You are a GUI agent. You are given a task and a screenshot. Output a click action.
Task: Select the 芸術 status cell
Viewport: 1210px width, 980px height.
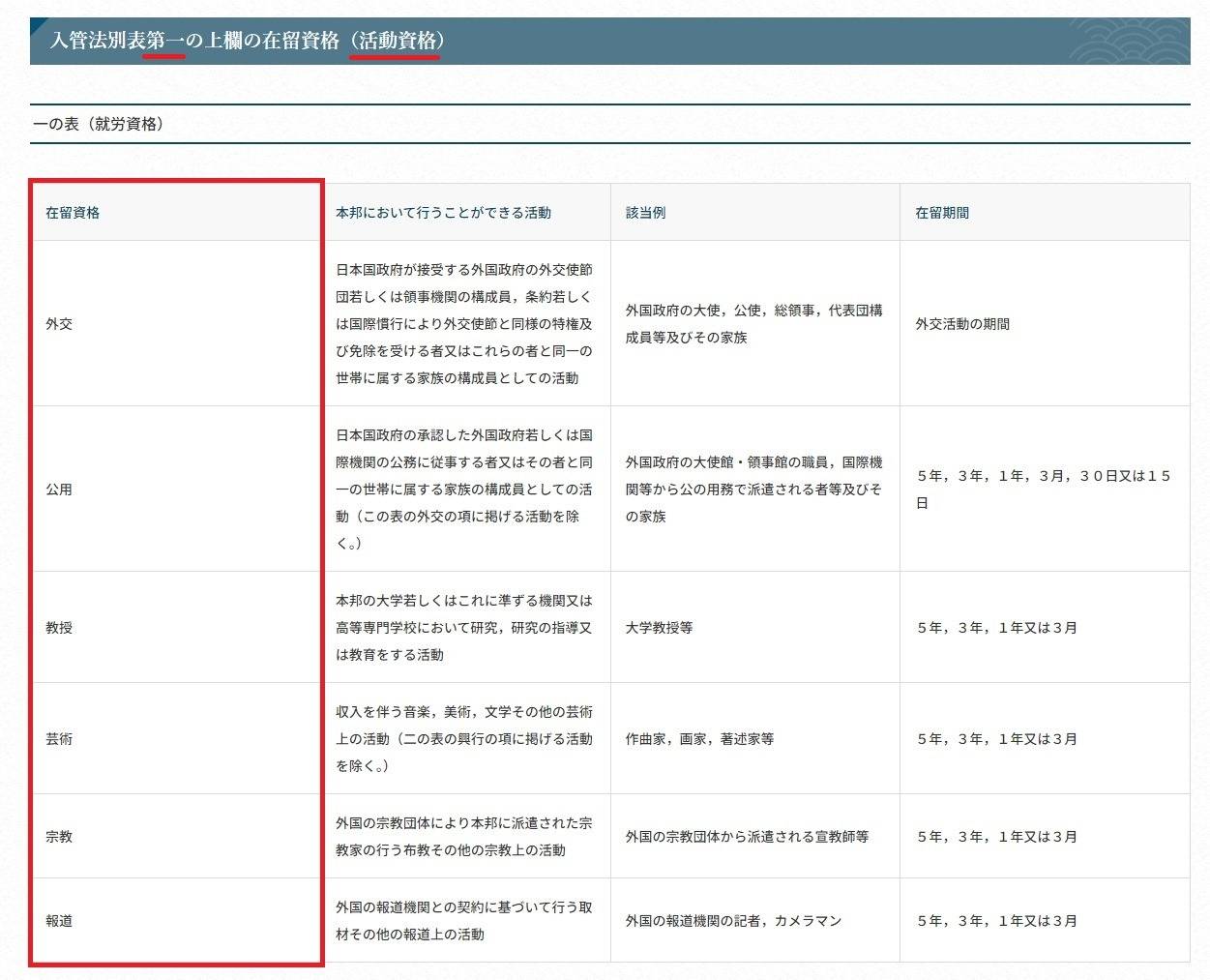pyautogui.click(x=59, y=739)
